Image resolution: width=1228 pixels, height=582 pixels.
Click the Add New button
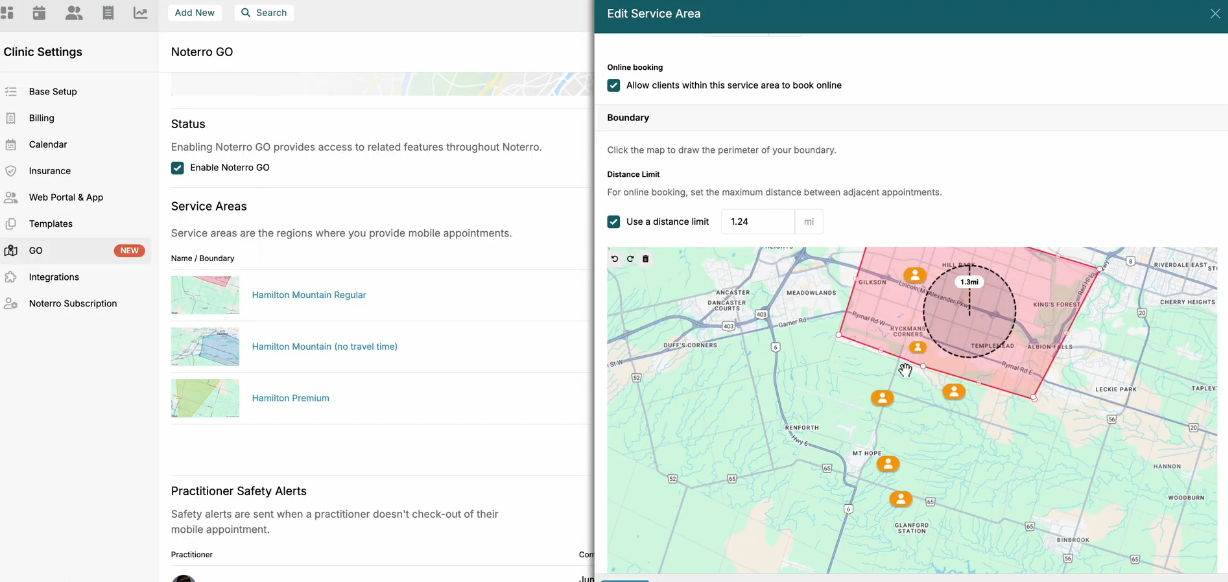195,12
